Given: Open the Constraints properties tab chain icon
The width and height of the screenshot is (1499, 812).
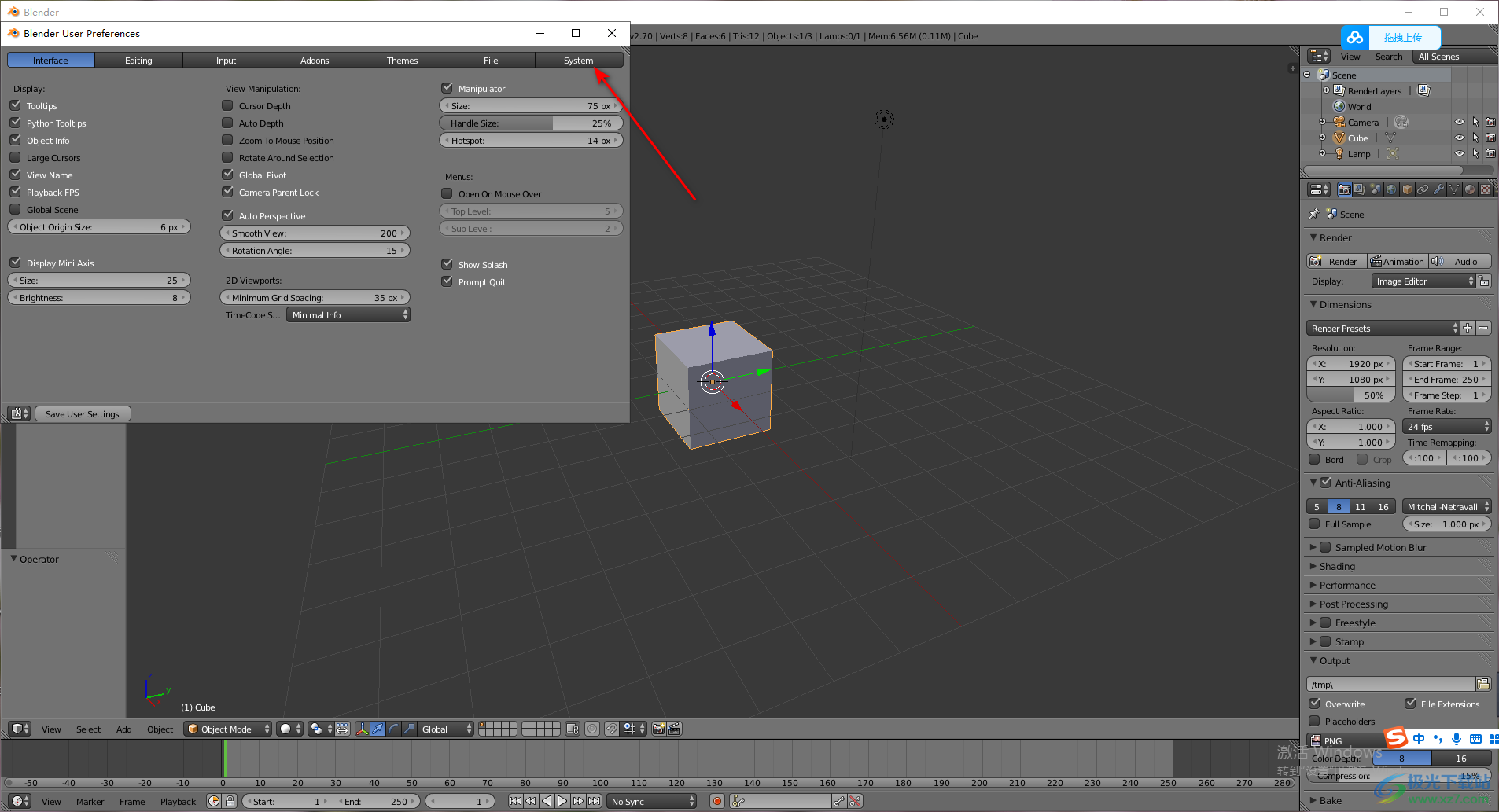Looking at the screenshot, I should point(1423,189).
